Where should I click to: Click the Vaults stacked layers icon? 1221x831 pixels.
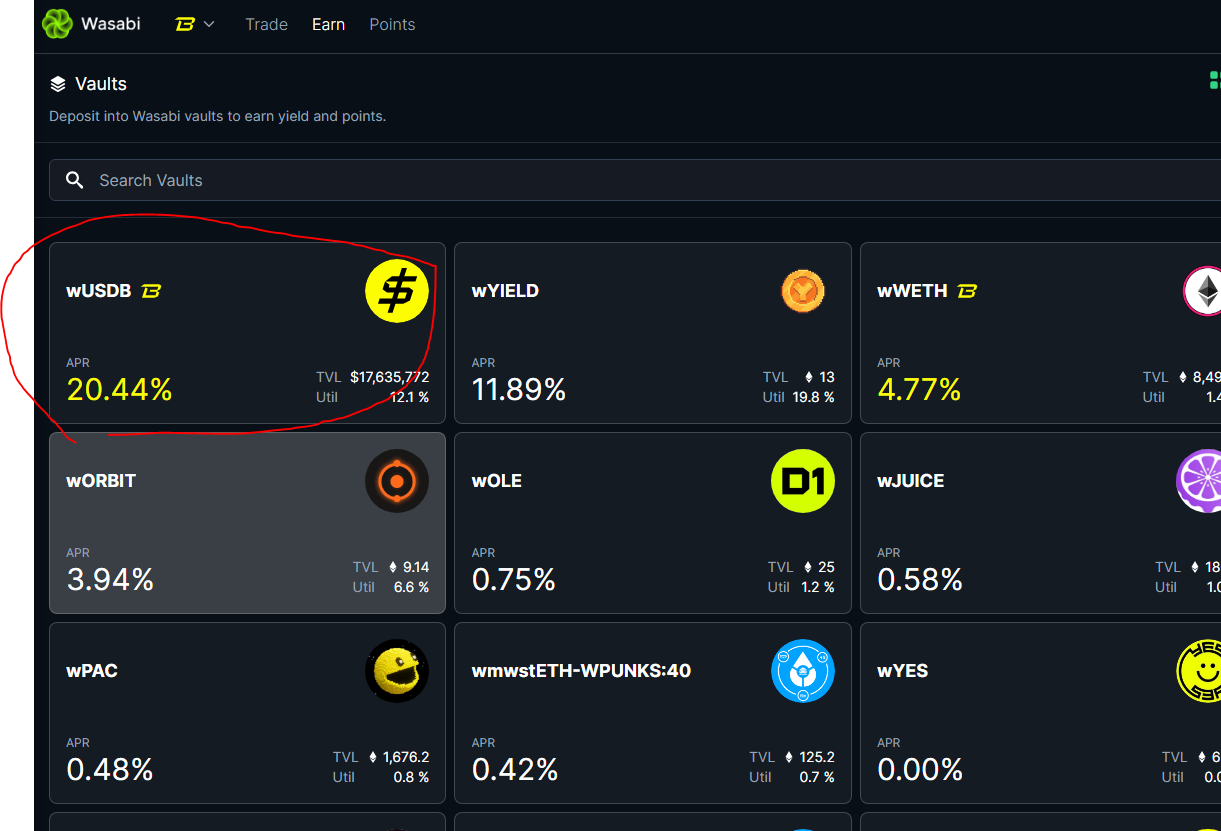[58, 84]
